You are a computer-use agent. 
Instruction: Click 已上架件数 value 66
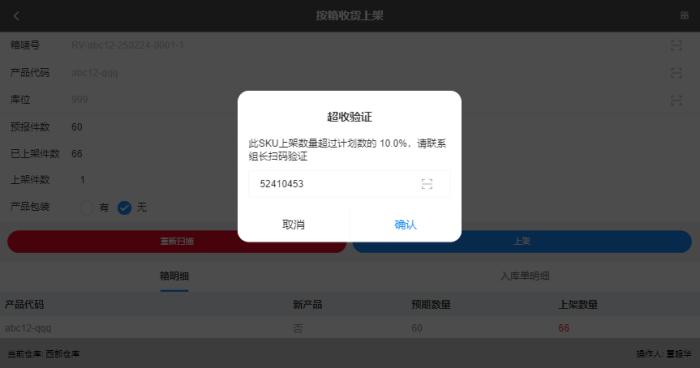(x=77, y=154)
